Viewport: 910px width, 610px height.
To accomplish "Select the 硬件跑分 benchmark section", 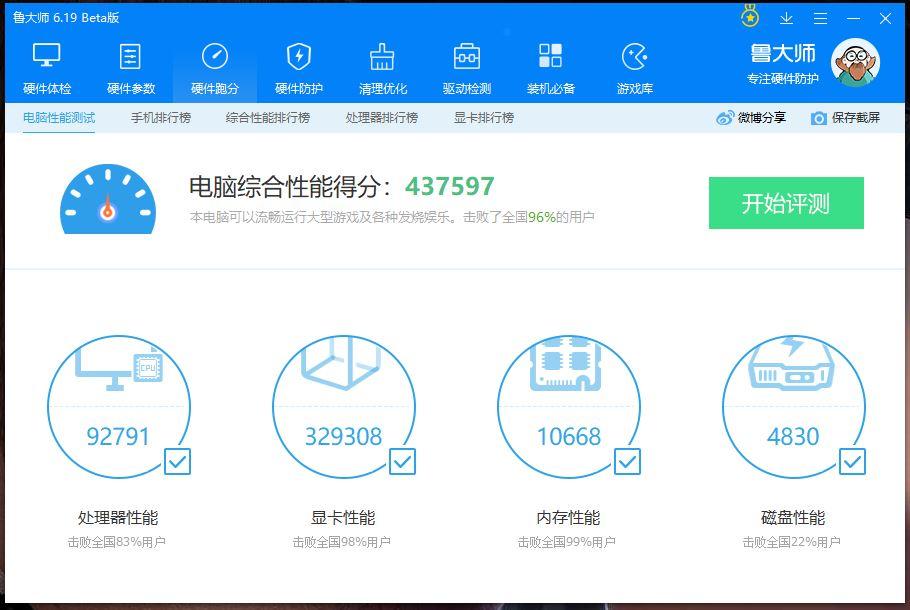I will (215, 68).
